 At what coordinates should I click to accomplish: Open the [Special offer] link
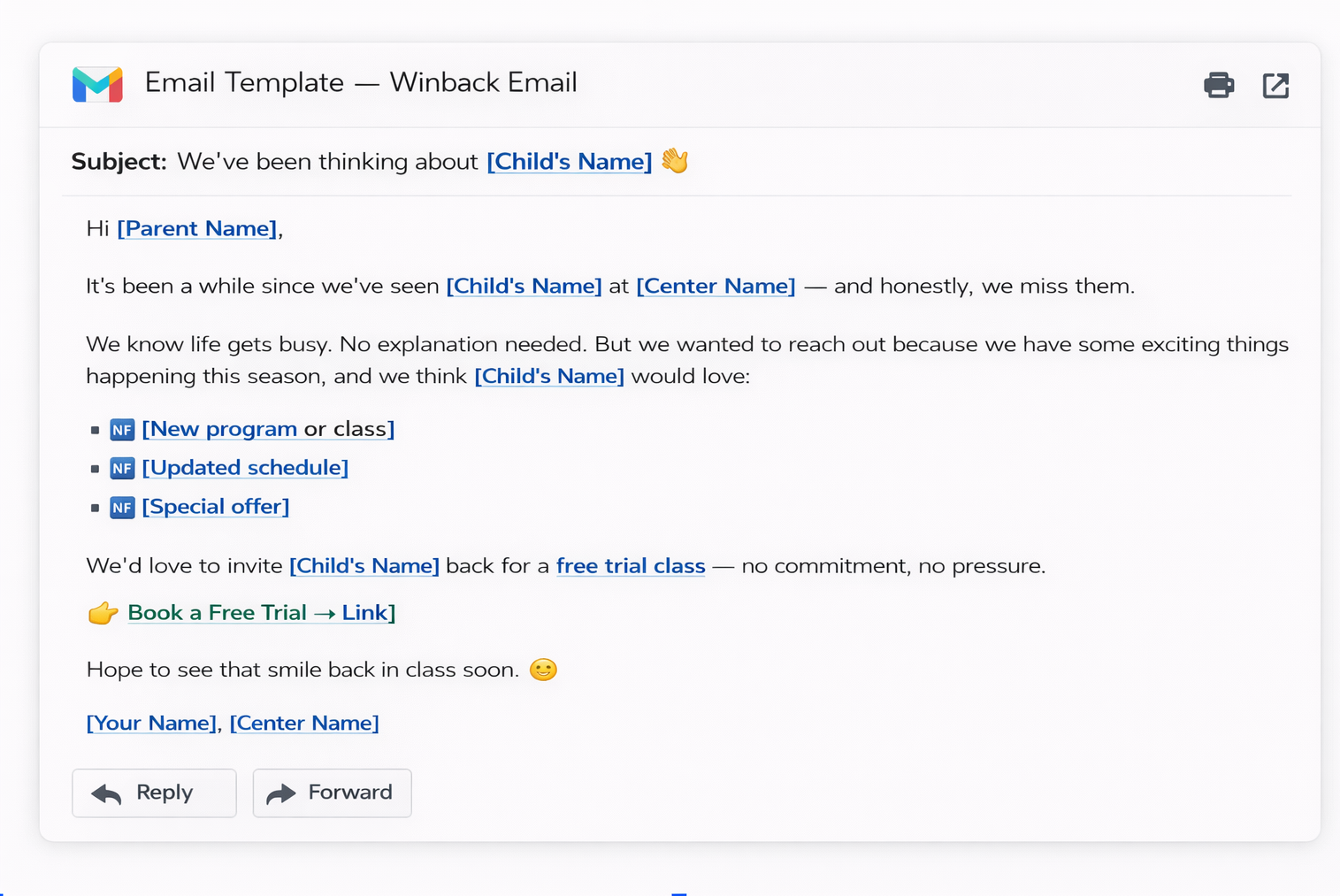pyautogui.click(x=215, y=506)
